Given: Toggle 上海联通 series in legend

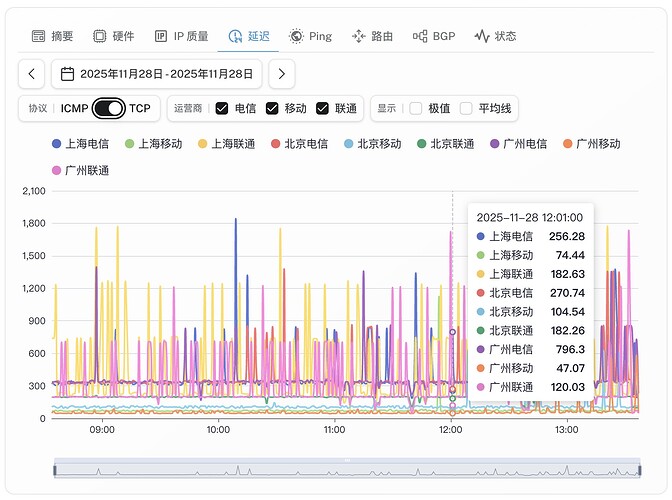Looking at the screenshot, I should [x=226, y=144].
